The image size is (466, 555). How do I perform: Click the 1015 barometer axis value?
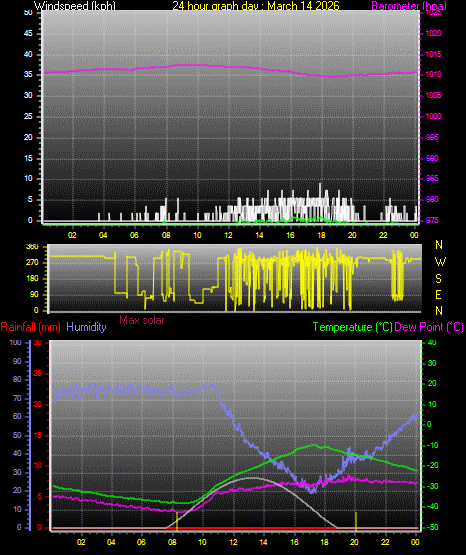[x=433, y=54]
